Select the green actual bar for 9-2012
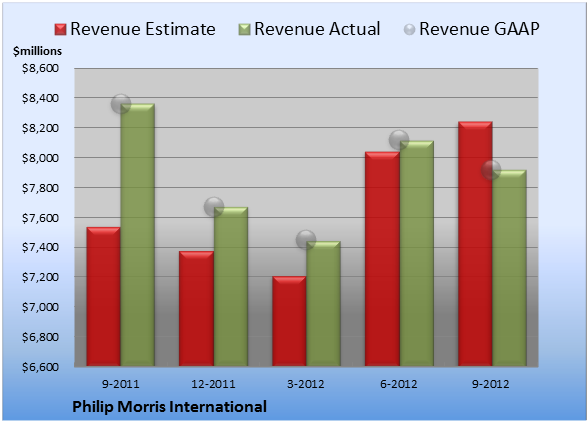This screenshot has height=422, width=588. [509, 268]
